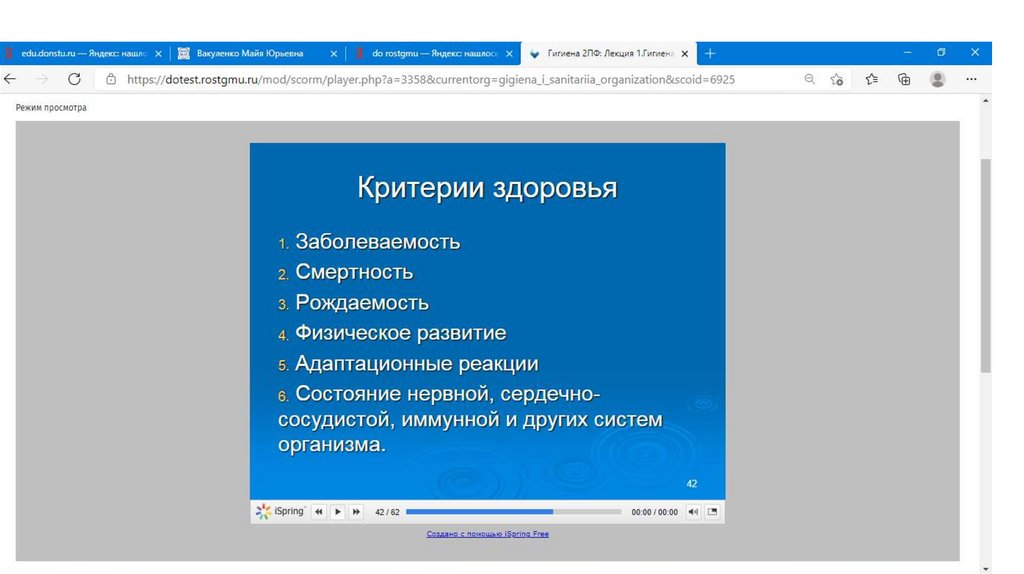The image size is (1024, 574).
Task: Mute the player volume icon
Action: (x=693, y=512)
